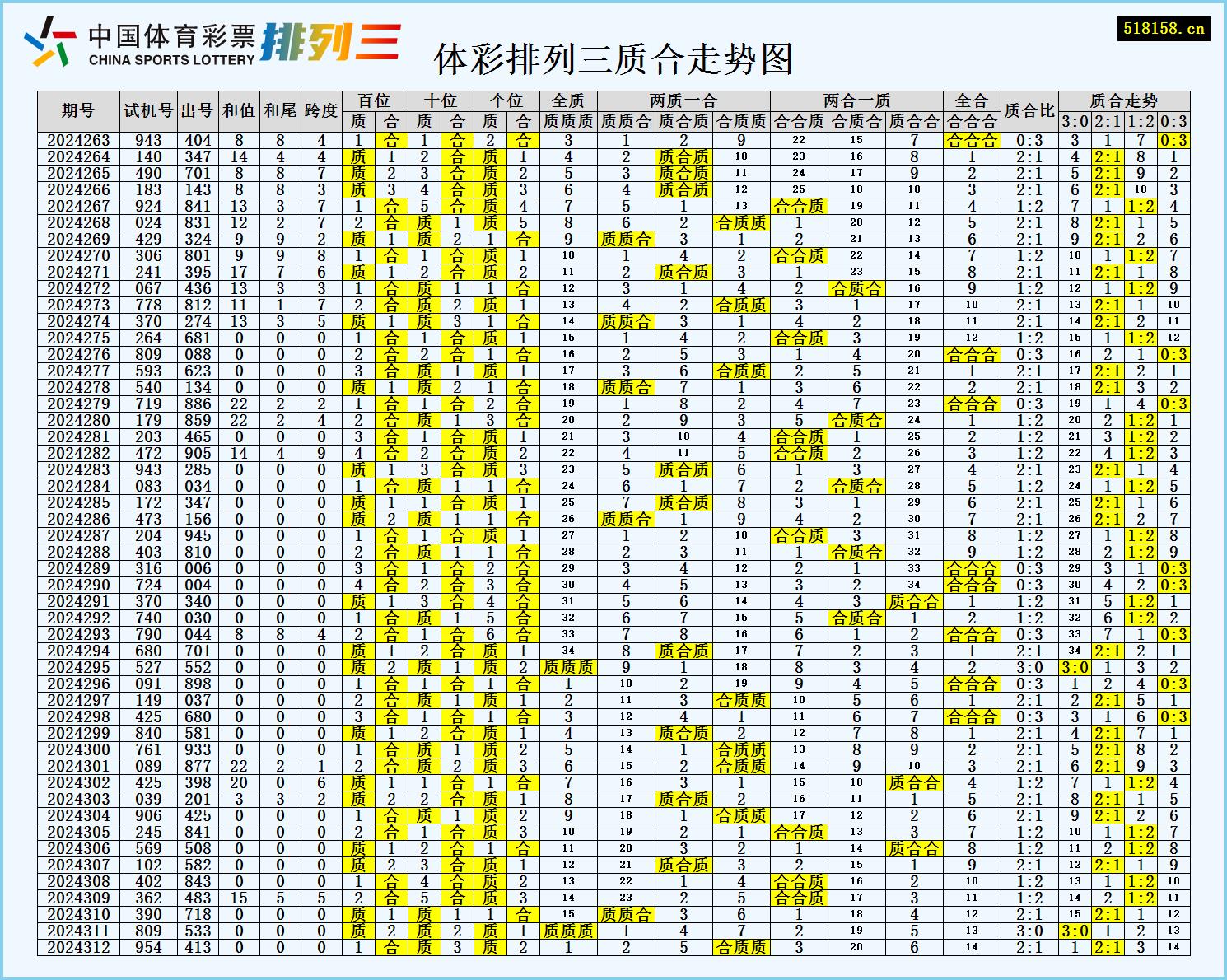Click the 质合走势 column group header

[1124, 100]
